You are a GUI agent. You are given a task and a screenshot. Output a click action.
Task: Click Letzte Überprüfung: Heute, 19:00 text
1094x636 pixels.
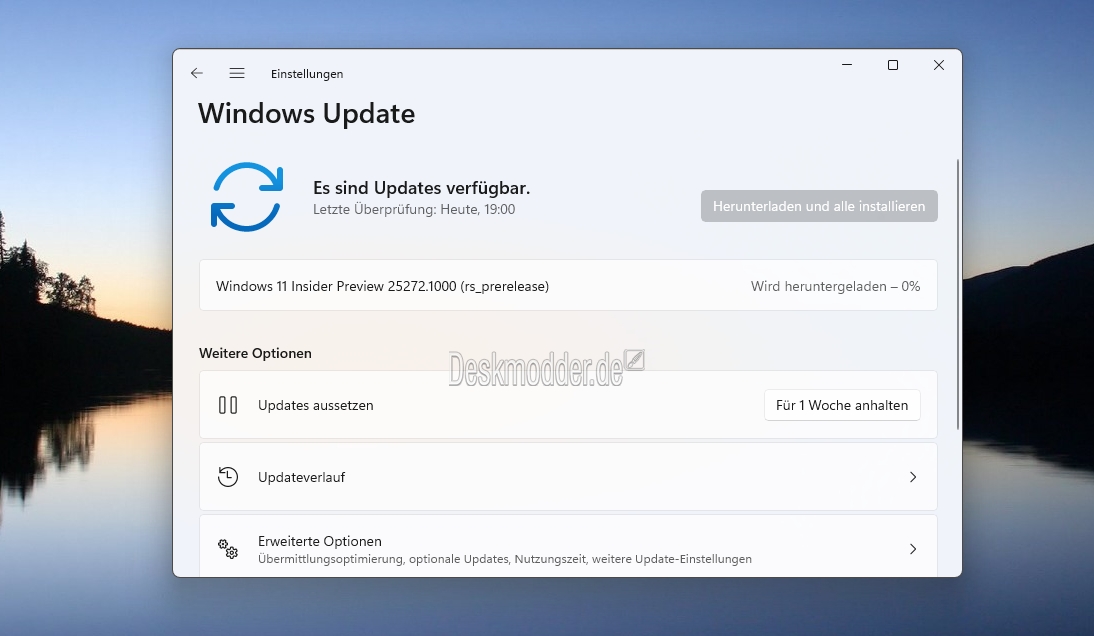coord(414,209)
